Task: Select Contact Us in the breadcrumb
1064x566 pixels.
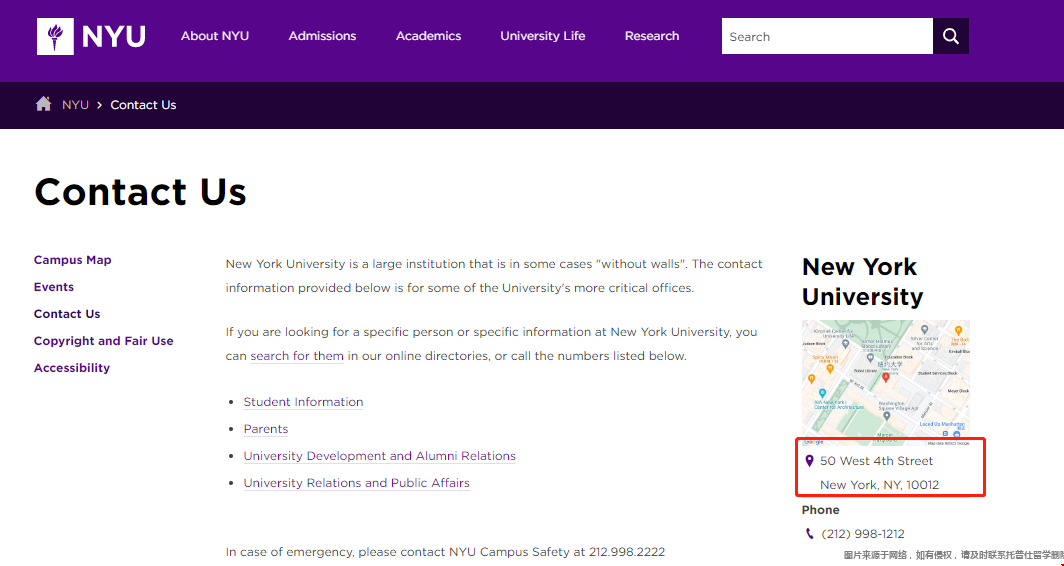Action: click(x=143, y=105)
